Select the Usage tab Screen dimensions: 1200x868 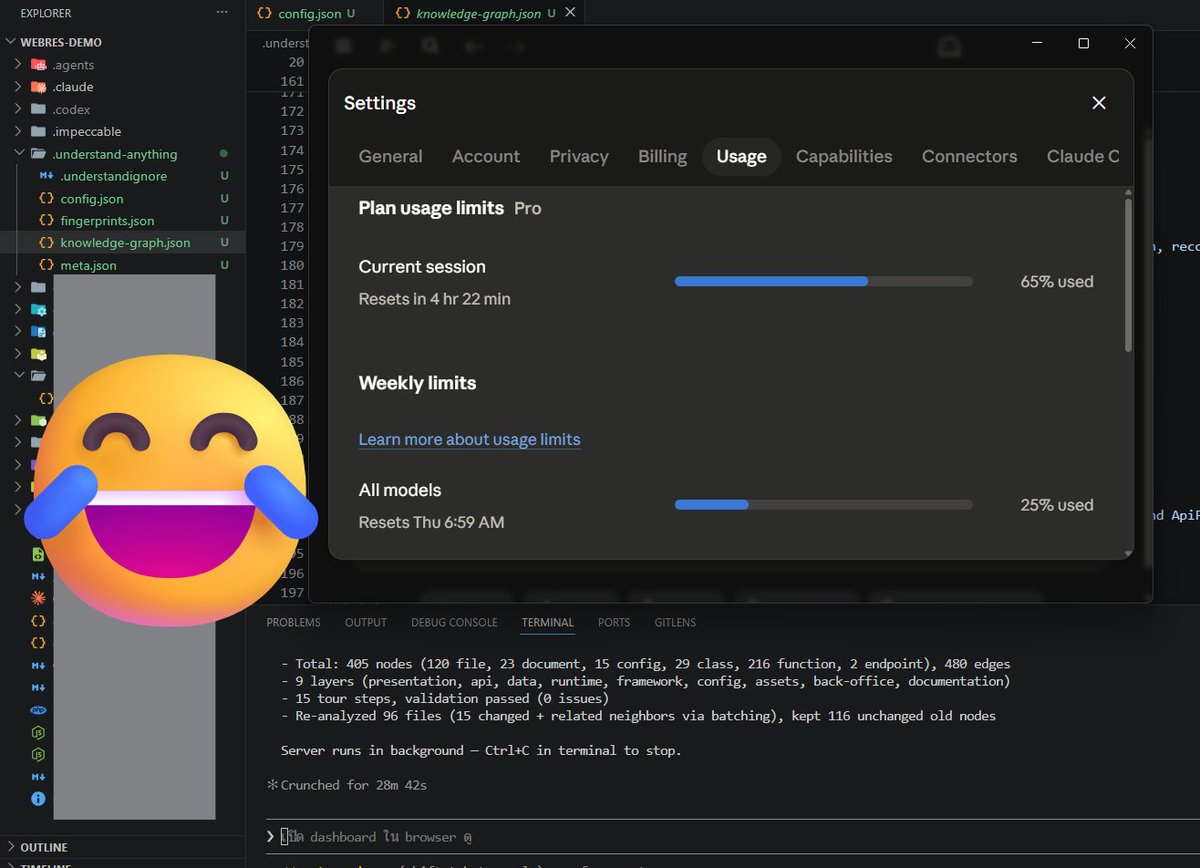tap(741, 157)
